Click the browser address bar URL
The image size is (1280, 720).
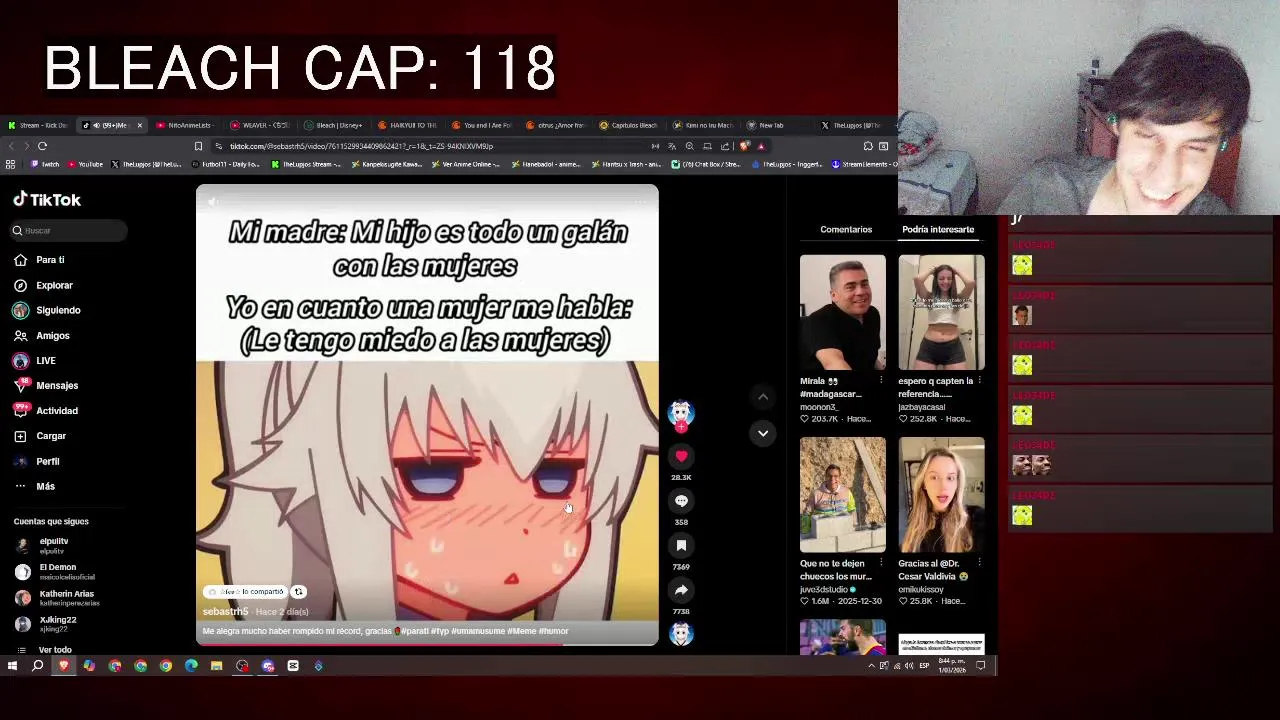[361, 146]
